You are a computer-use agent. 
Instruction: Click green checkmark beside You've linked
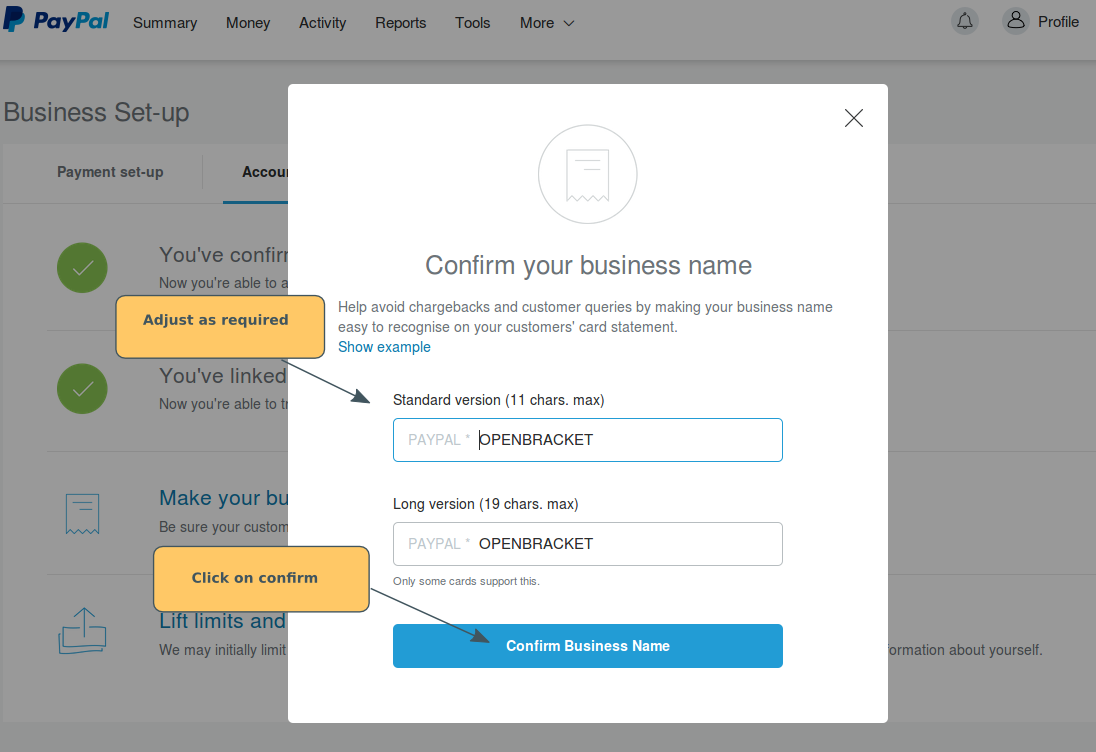pyautogui.click(x=82, y=389)
